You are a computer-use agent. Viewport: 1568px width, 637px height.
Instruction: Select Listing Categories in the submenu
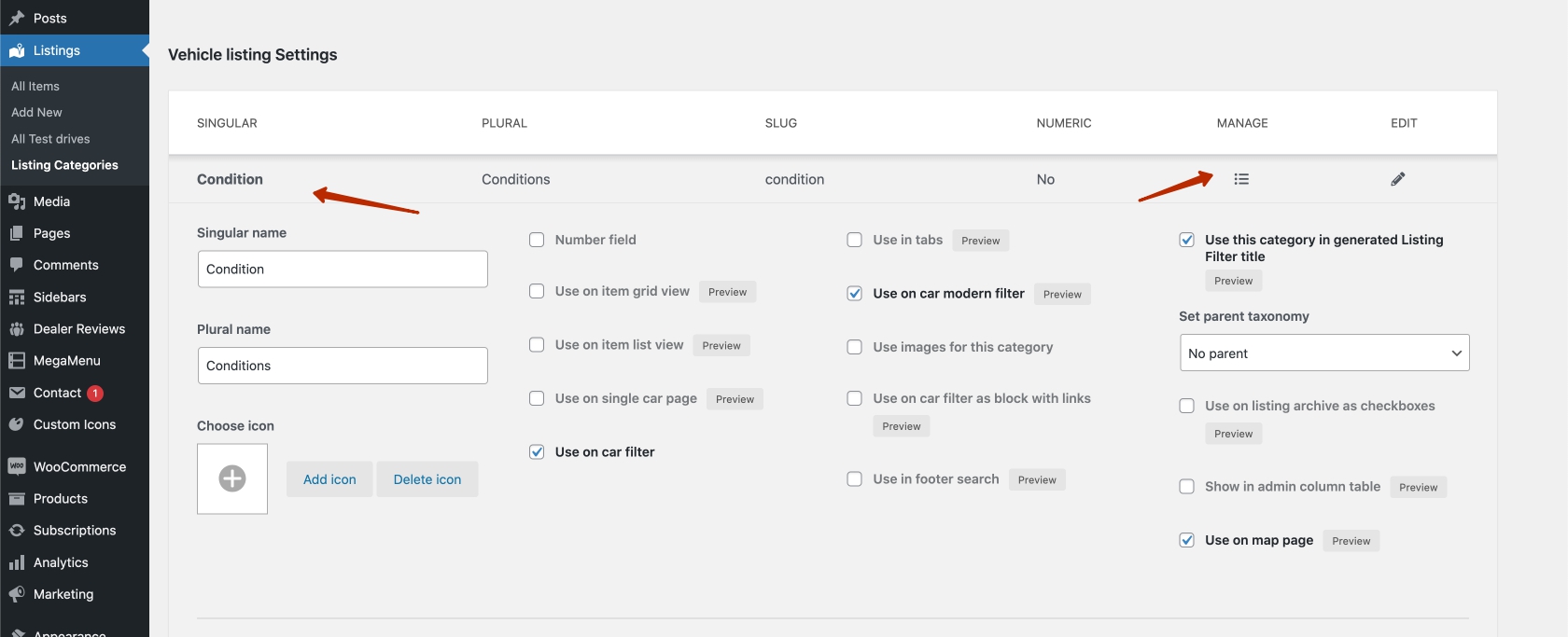tap(64, 165)
